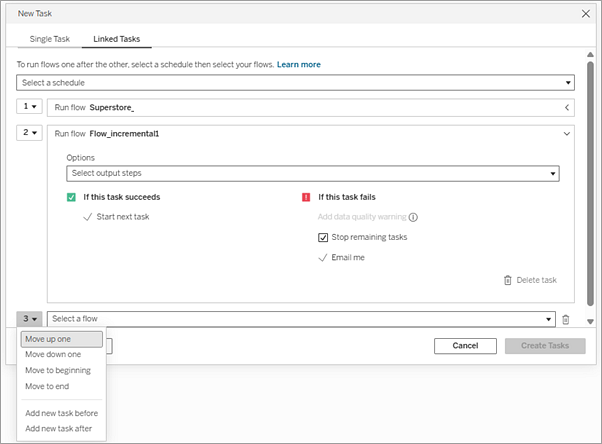602x444 pixels.
Task: Choose Move to beginning from the menu
Action: coord(58,370)
